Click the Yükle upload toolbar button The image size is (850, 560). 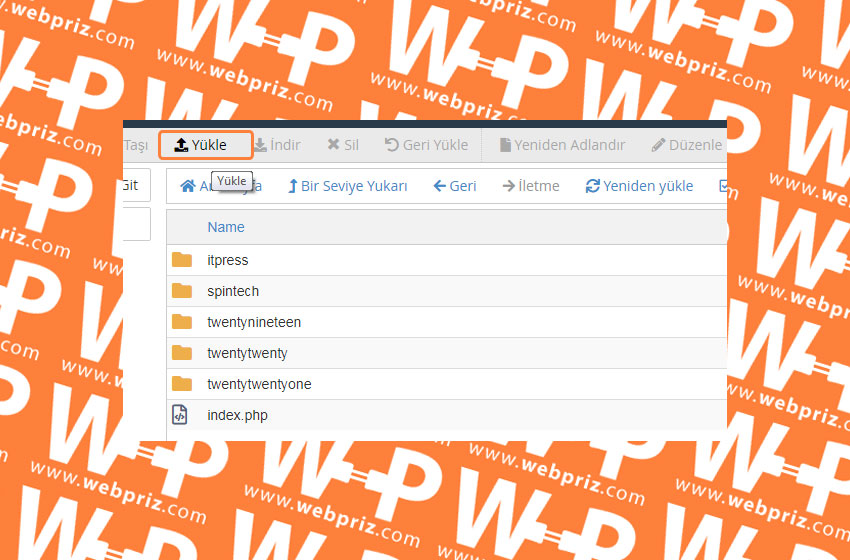tap(205, 145)
